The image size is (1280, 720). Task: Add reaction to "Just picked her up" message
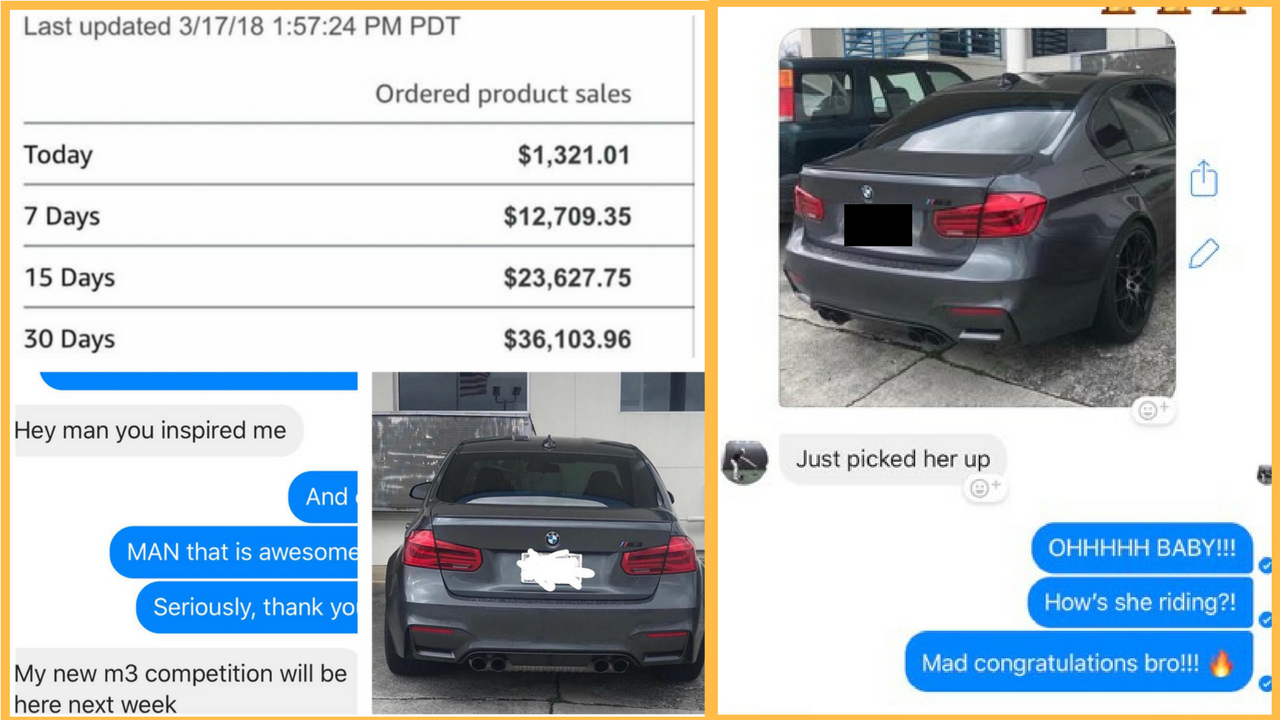(x=985, y=488)
